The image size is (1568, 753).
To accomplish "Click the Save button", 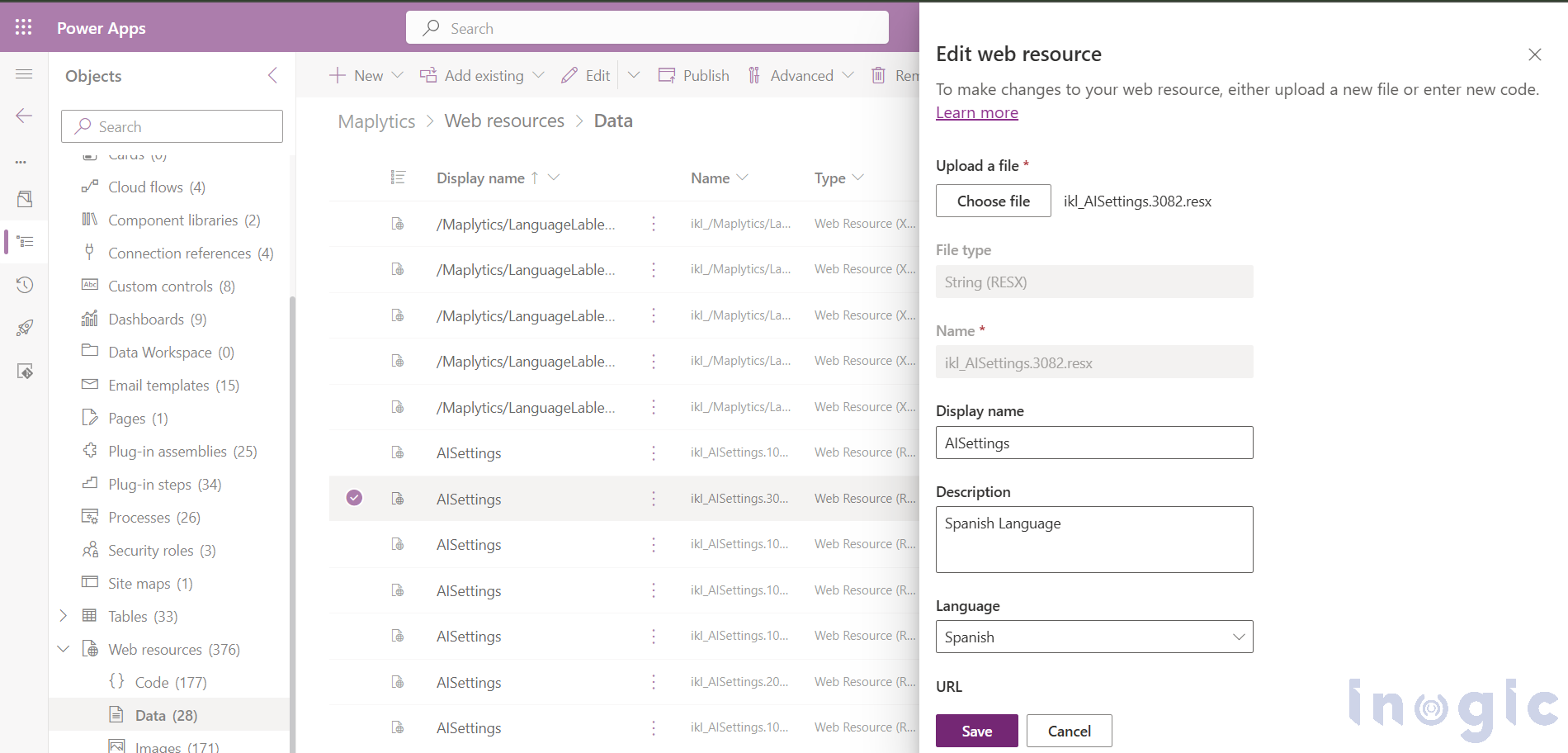I will click(x=977, y=731).
